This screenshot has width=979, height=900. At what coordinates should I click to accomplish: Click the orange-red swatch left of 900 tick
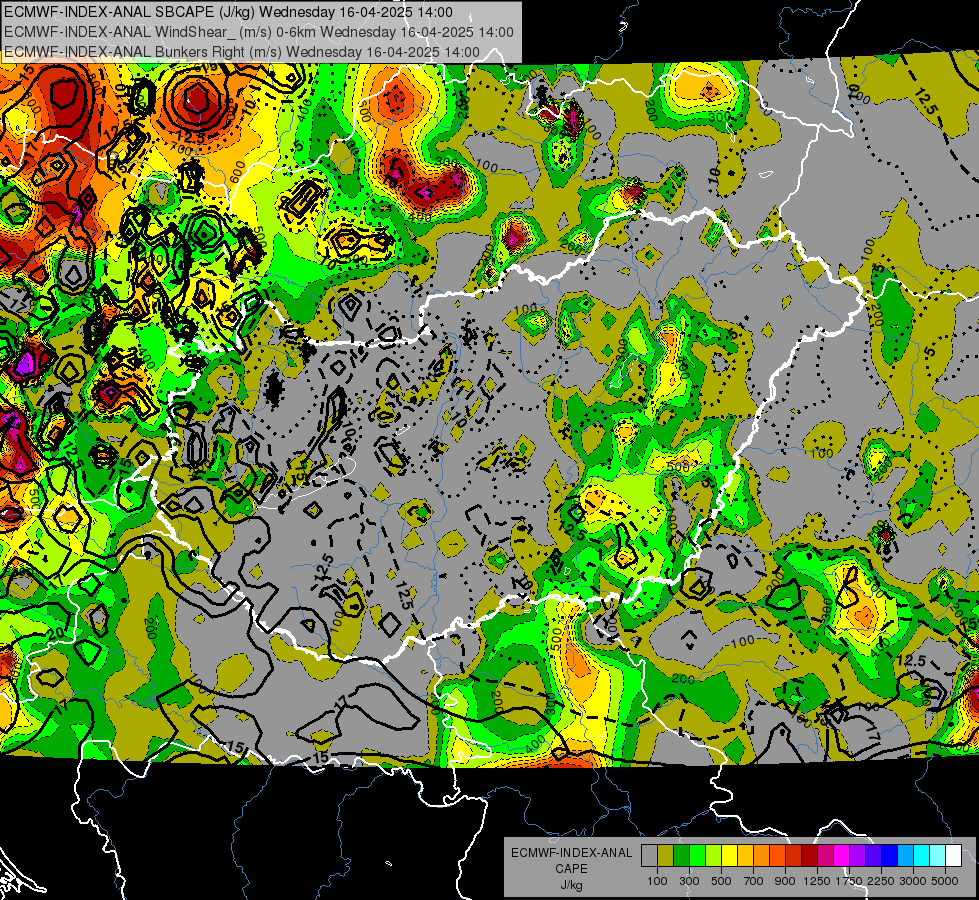[777, 855]
